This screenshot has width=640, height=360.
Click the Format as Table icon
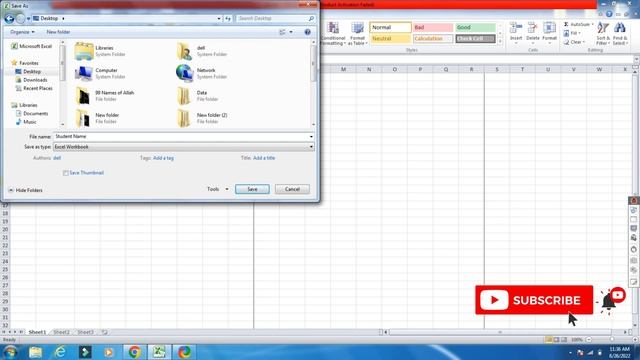click(358, 33)
